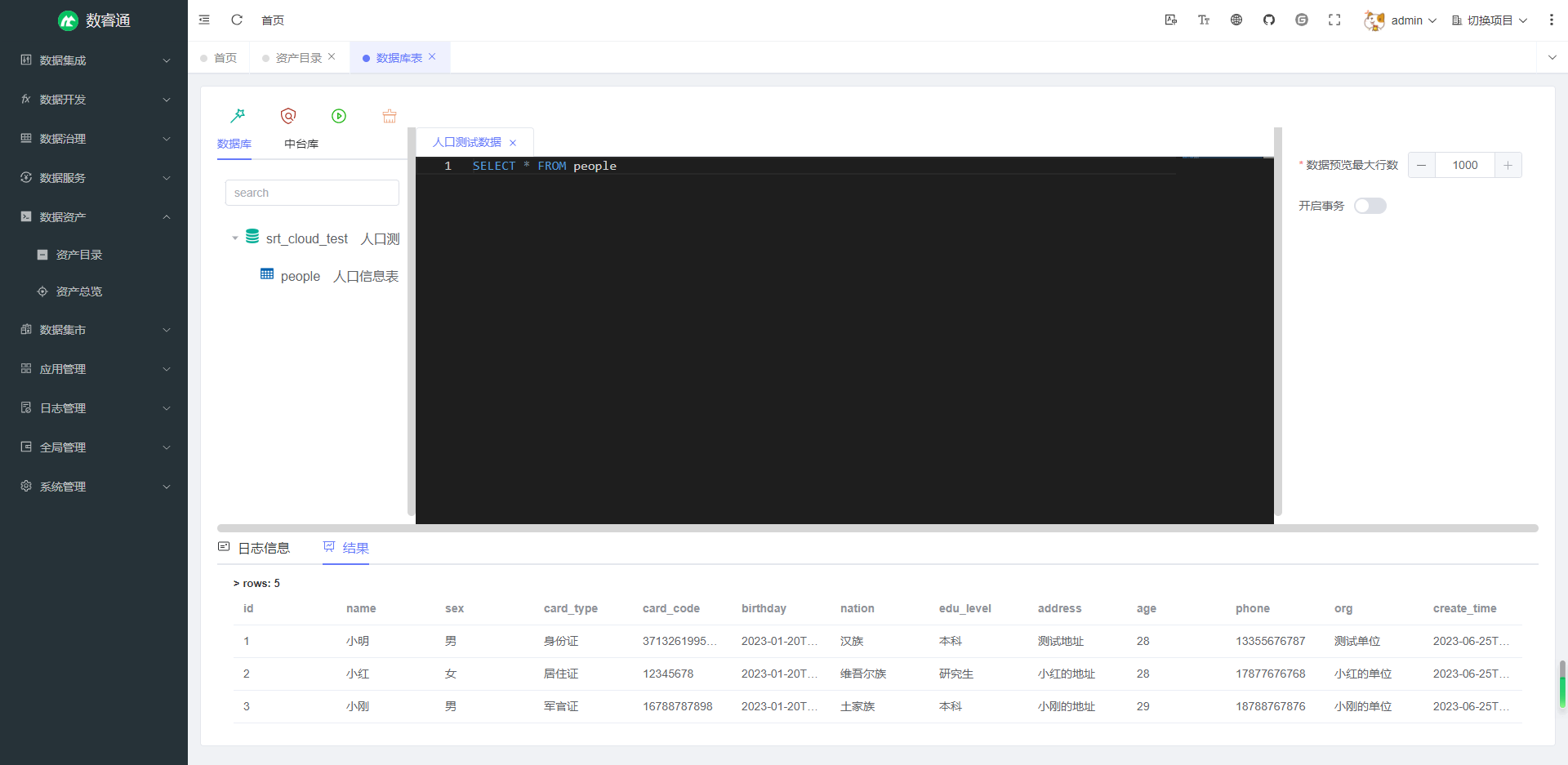1568x765 pixels.
Task: Toggle the 开启事务 switch
Action: [1370, 206]
